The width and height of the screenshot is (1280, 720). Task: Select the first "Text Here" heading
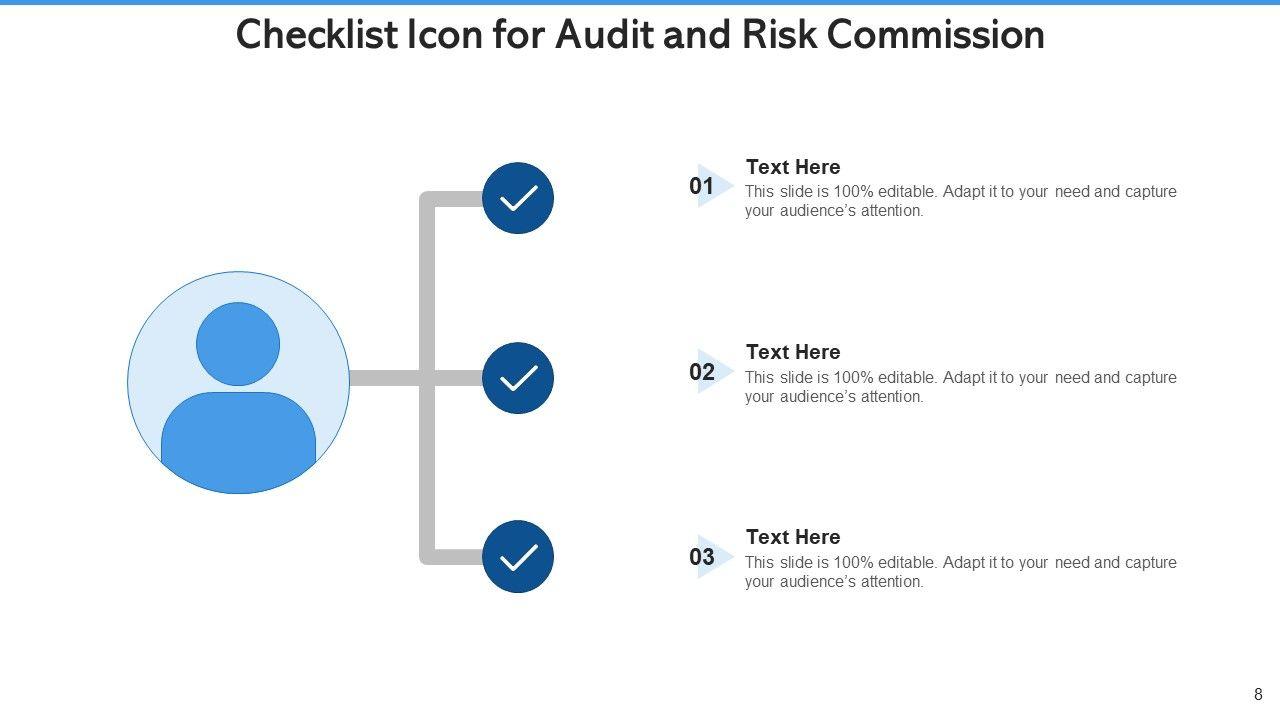793,167
